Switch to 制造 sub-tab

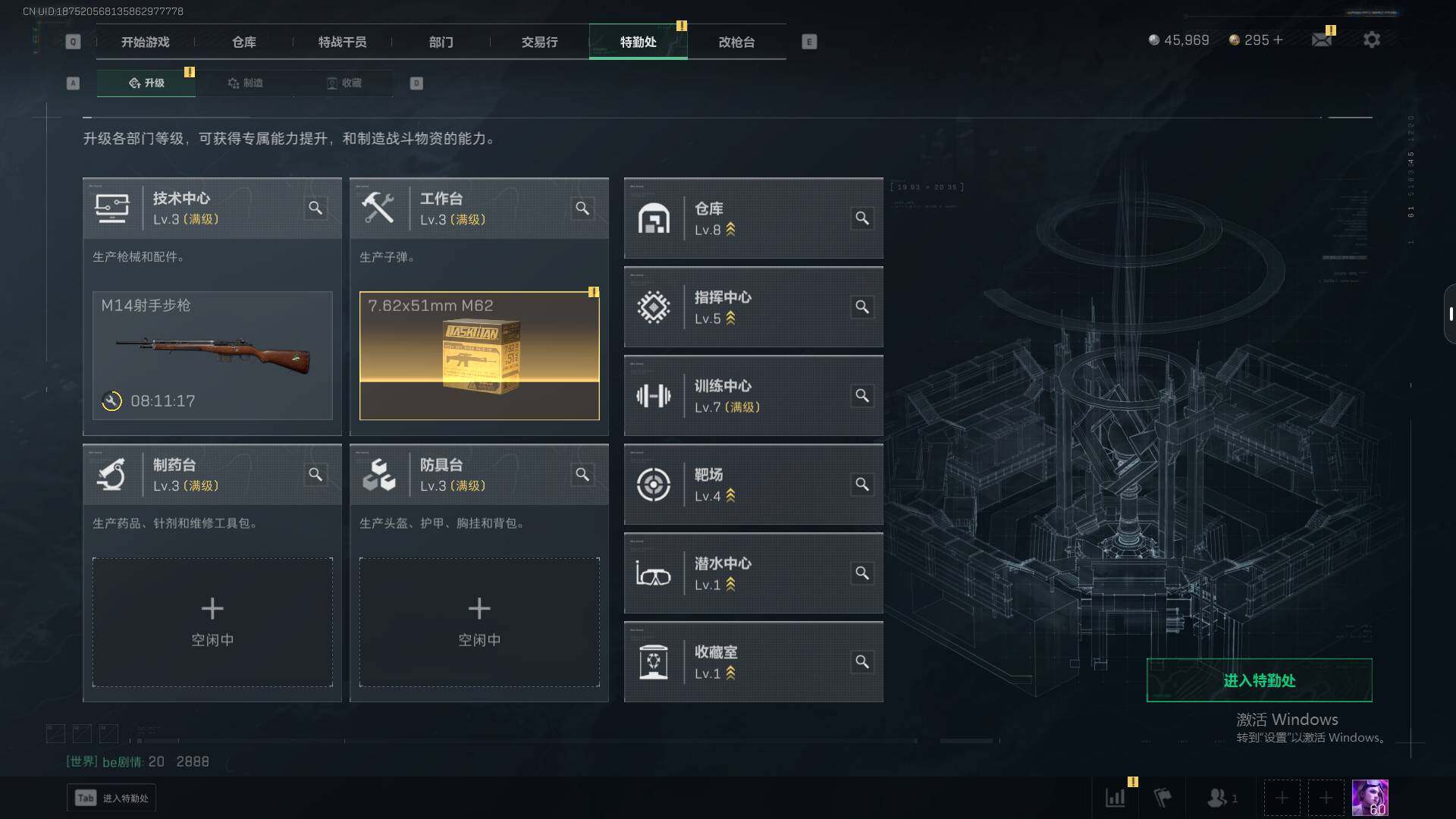pos(245,83)
